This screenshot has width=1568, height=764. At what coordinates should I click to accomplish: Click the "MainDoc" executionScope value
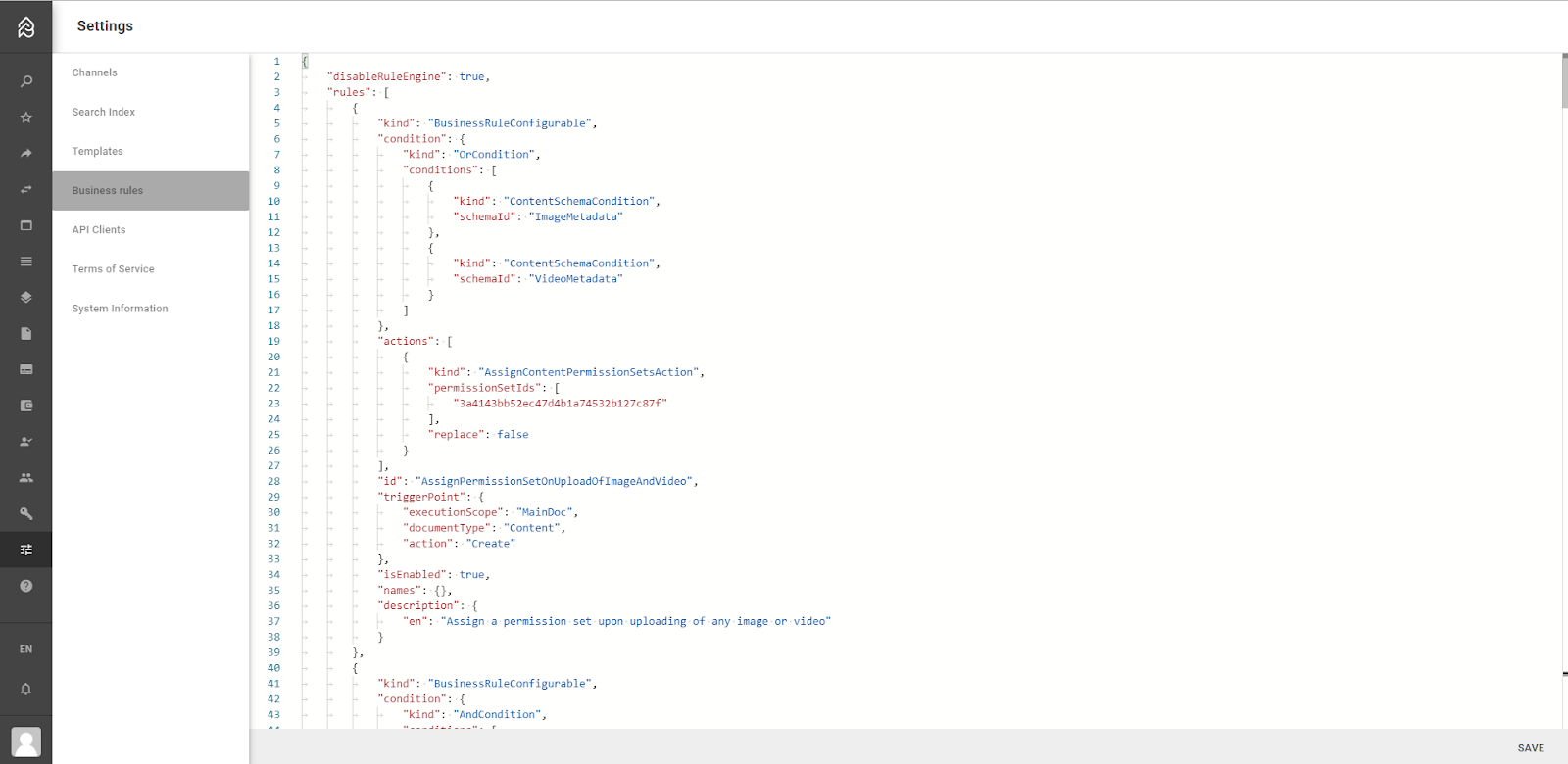[x=544, y=512]
